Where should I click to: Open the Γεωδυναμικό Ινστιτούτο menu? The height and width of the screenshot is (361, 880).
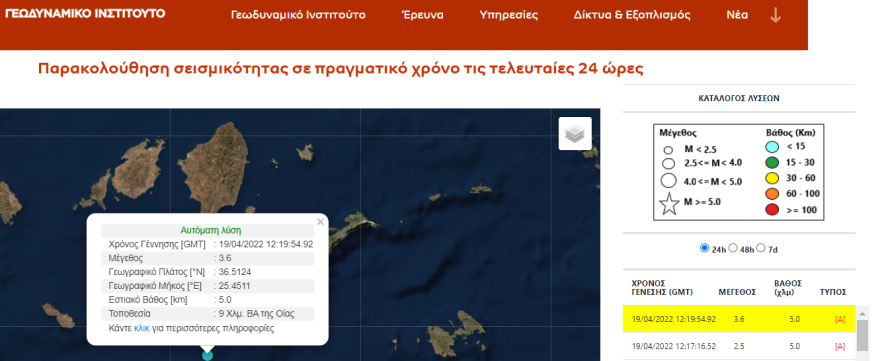298,15
